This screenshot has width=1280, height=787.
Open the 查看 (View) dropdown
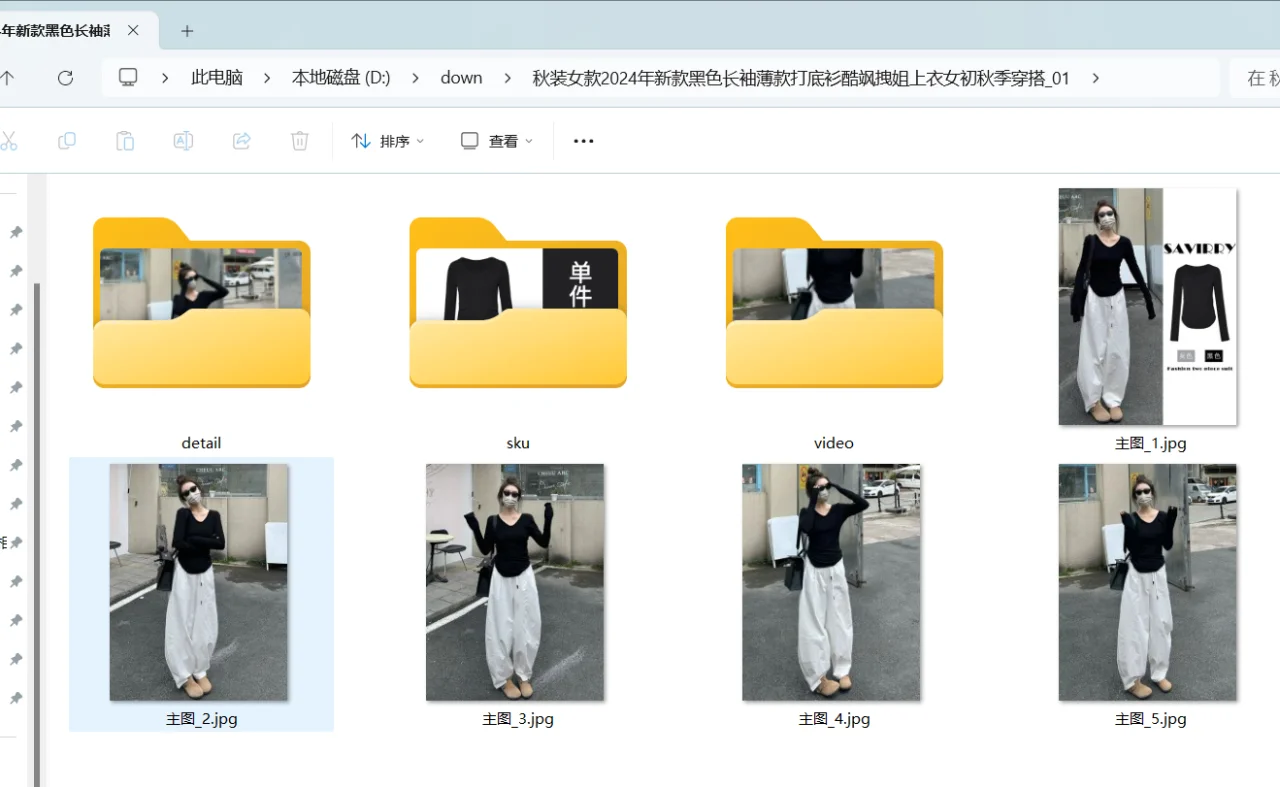(495, 141)
